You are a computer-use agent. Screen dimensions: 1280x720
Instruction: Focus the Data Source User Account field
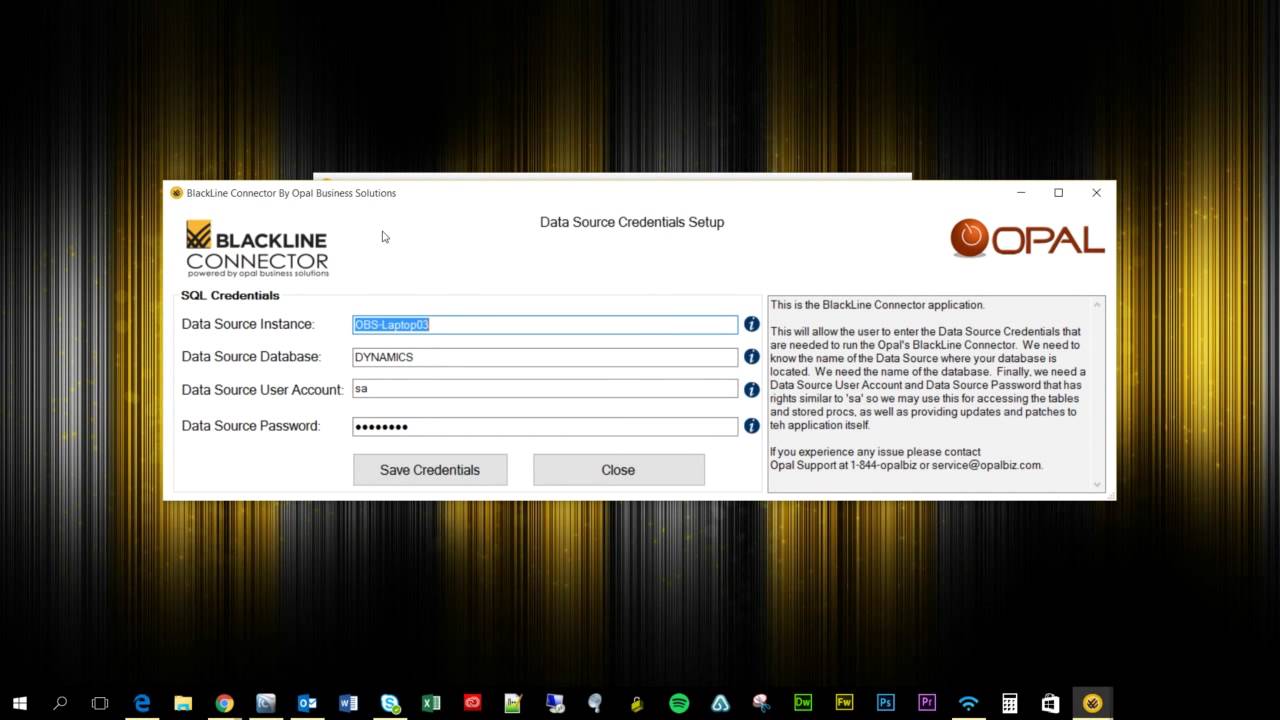pos(545,389)
